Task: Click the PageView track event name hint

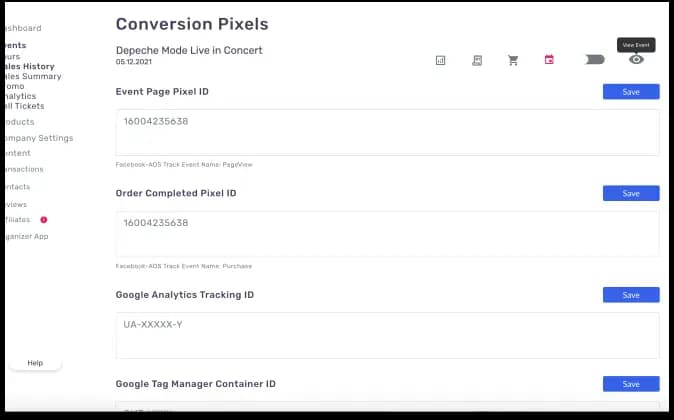Action: click(184, 165)
